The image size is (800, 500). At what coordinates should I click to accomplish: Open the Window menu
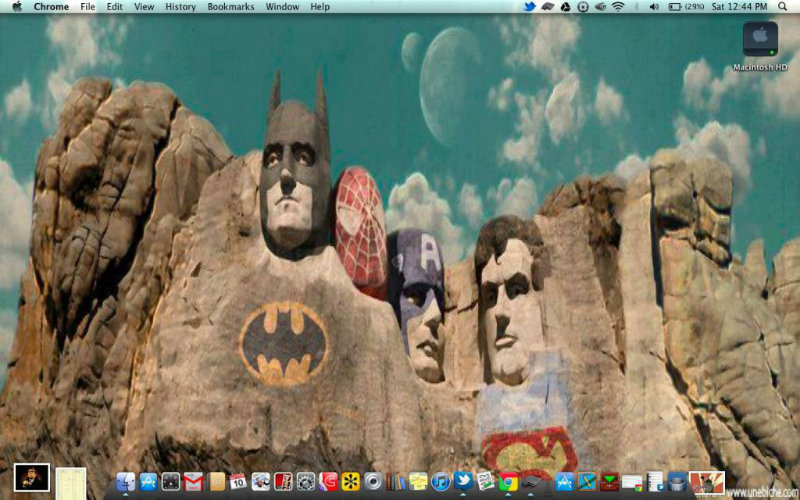282,7
